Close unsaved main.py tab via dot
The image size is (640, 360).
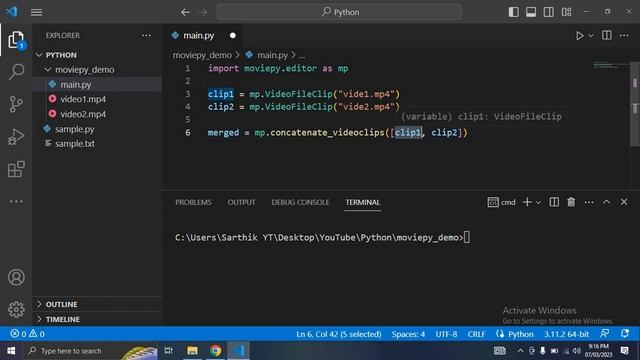233,36
